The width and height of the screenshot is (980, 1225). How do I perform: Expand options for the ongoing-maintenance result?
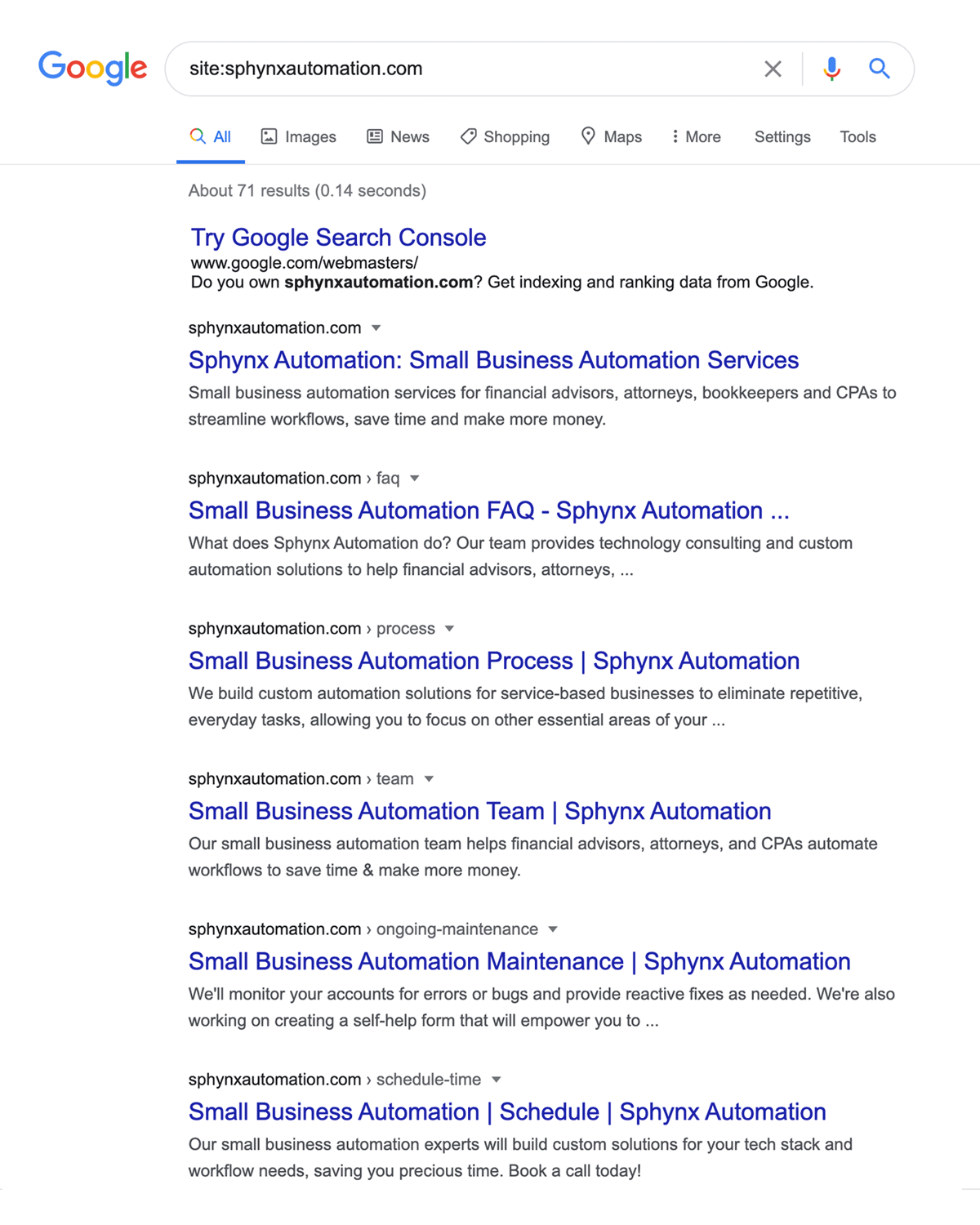point(553,929)
